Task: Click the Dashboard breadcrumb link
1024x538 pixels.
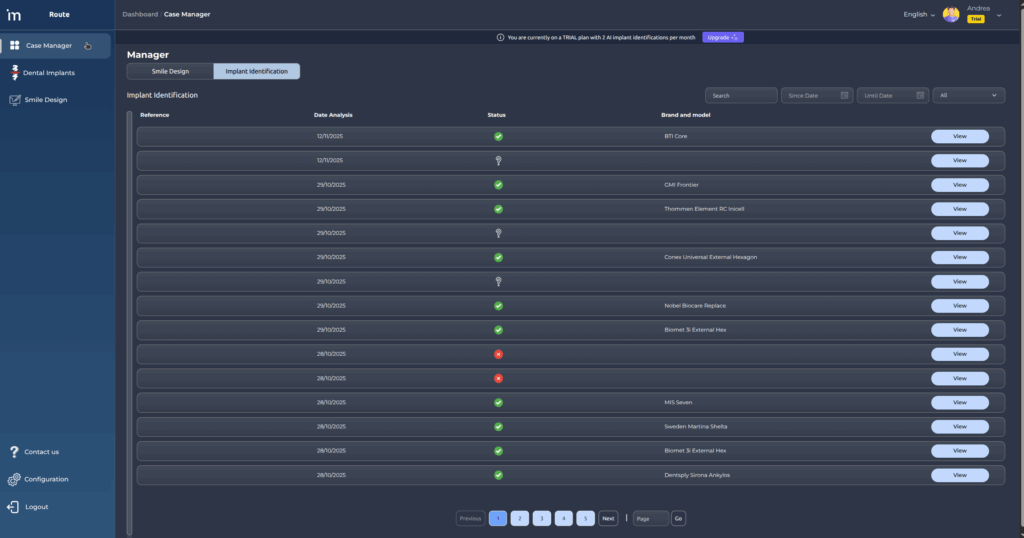Action: point(139,14)
